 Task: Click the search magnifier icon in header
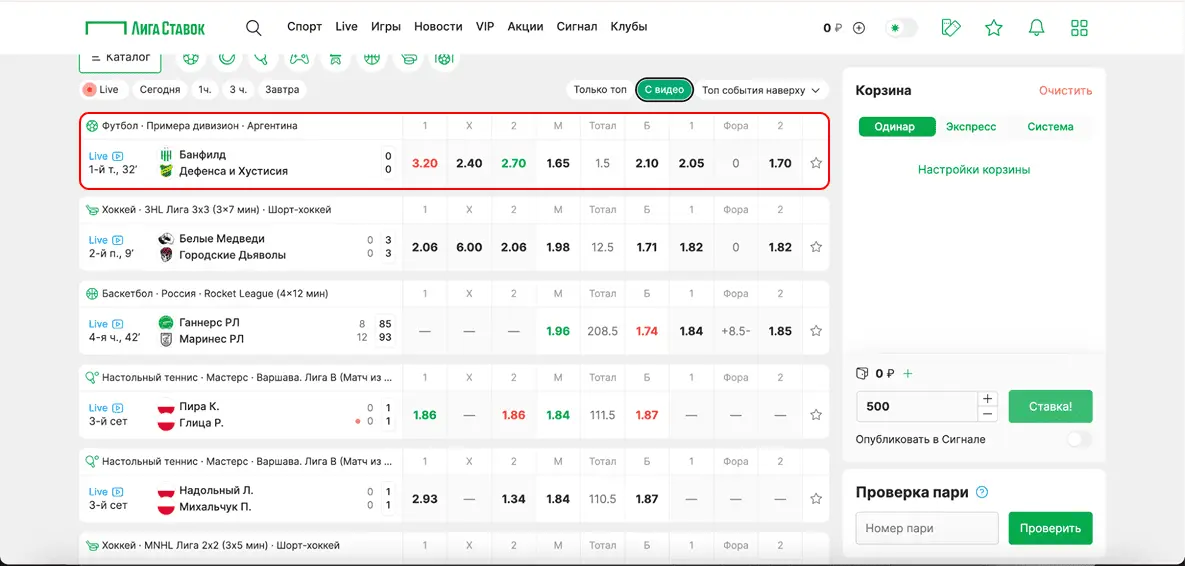pyautogui.click(x=254, y=28)
